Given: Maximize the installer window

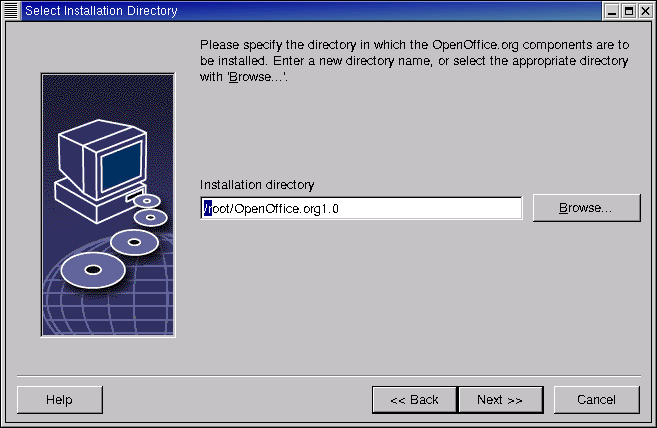Looking at the screenshot, I should click(628, 11).
